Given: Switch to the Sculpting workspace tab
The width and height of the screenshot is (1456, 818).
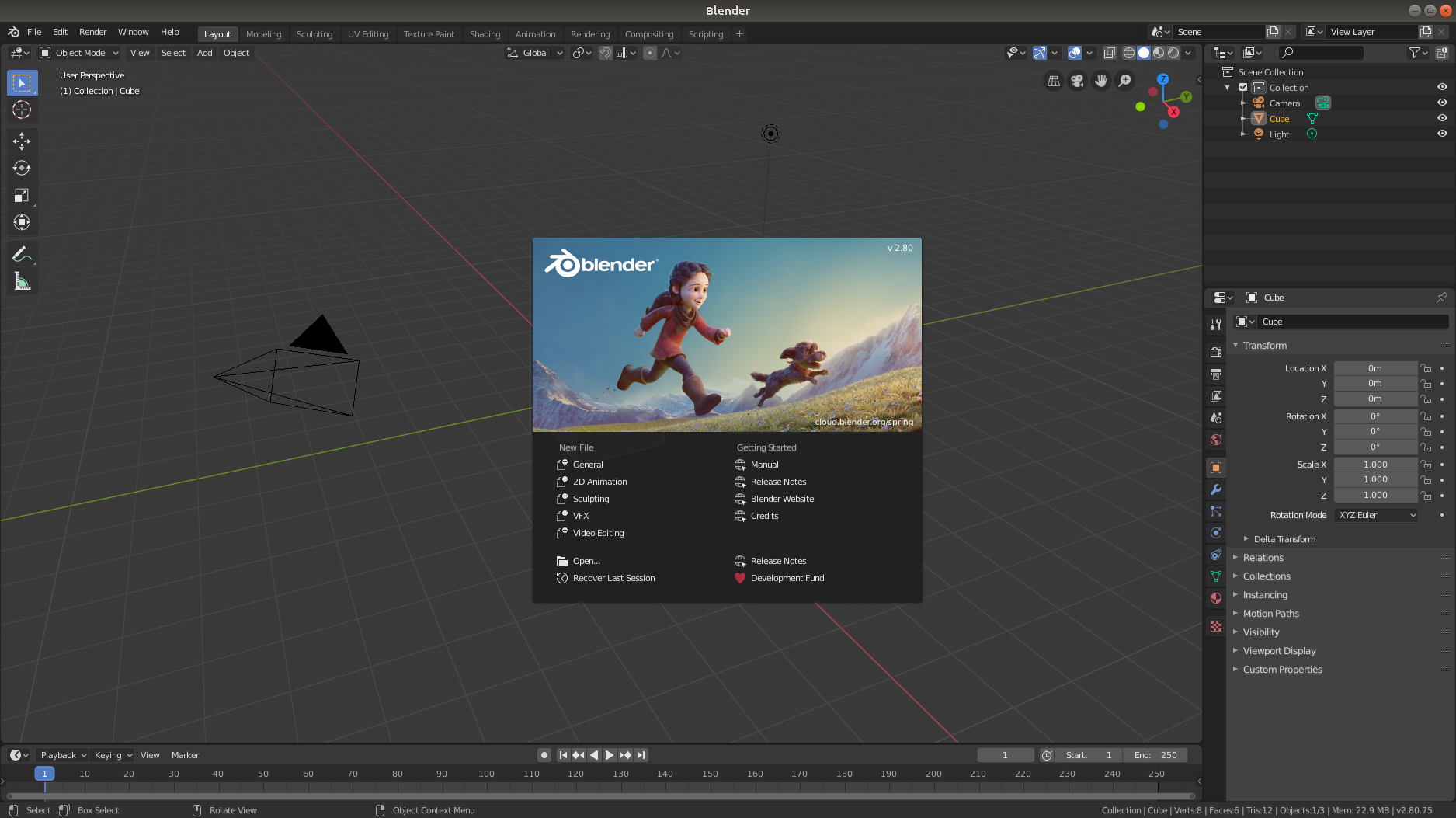Looking at the screenshot, I should 314,34.
